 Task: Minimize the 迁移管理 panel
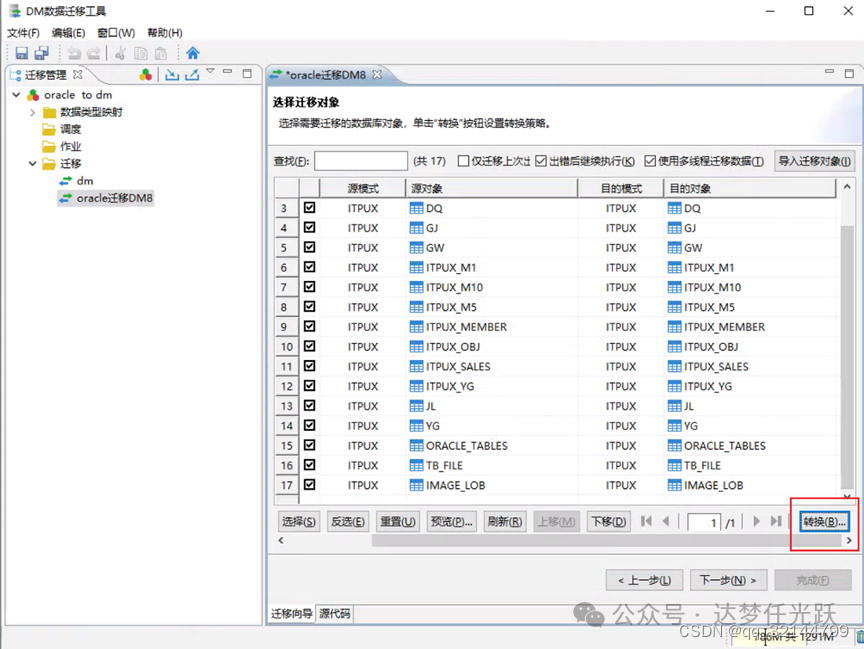pos(228,72)
